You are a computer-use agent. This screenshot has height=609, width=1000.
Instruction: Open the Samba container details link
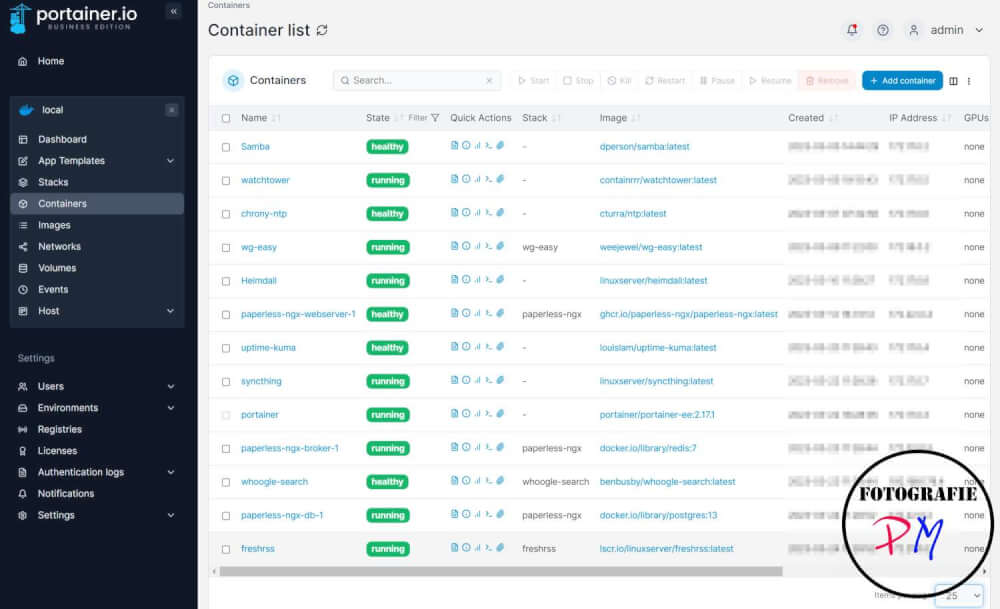255,147
